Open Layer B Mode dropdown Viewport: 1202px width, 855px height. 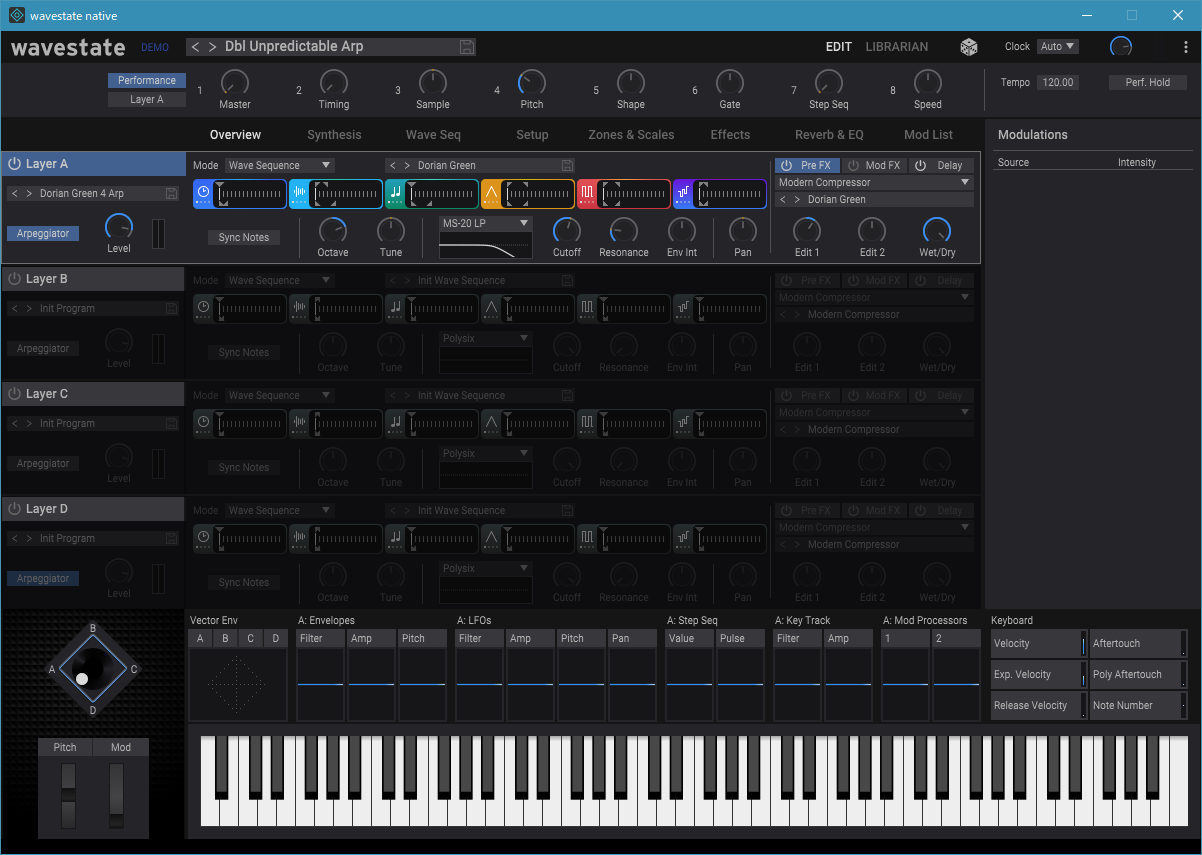(x=279, y=281)
